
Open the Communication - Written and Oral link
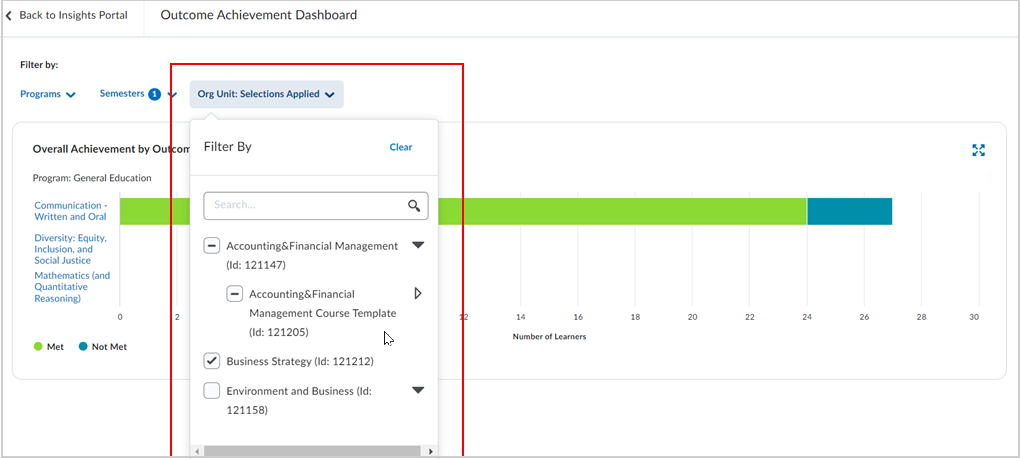(x=71, y=211)
